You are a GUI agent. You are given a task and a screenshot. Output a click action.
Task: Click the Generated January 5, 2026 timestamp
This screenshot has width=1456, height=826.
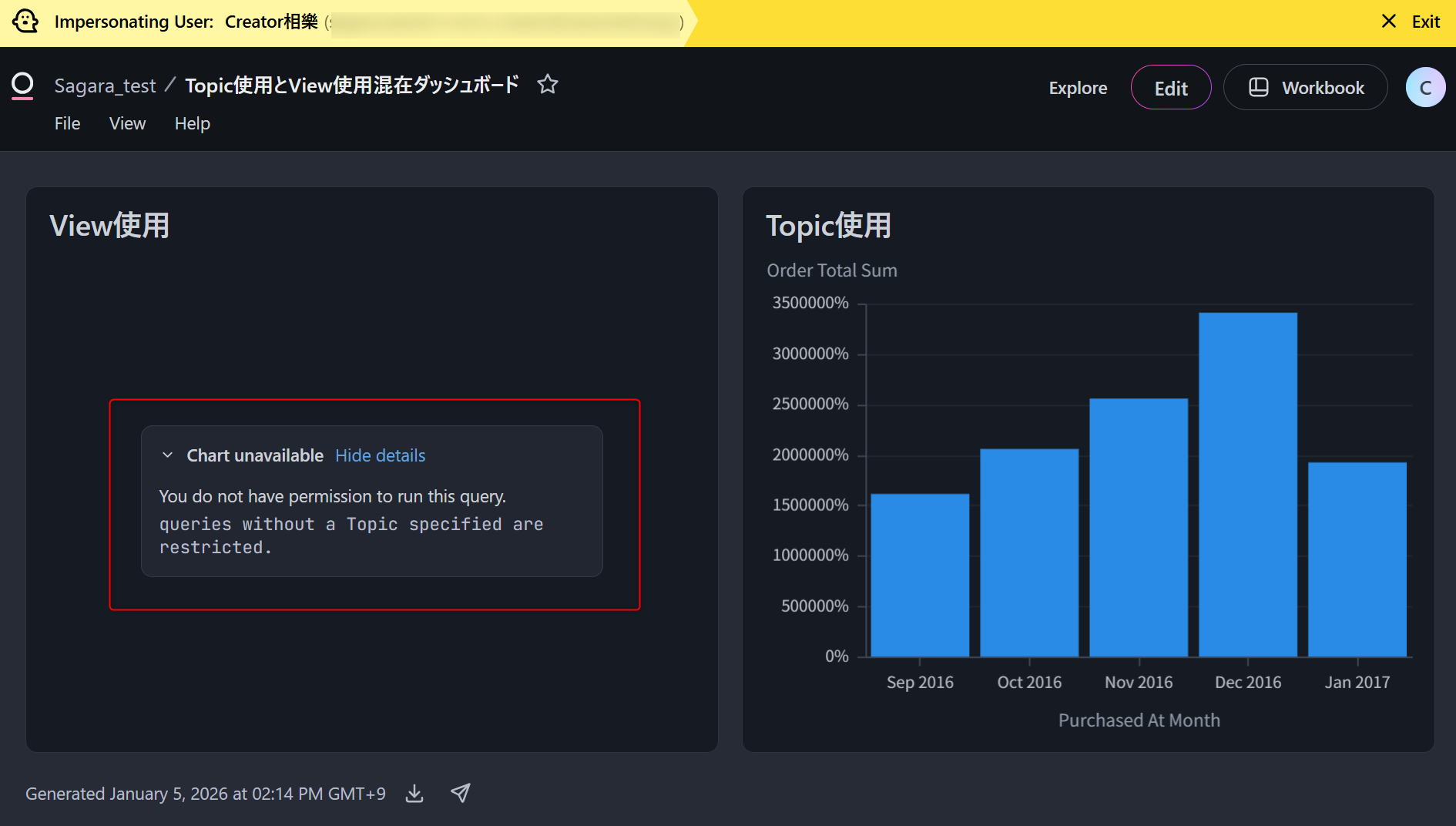[206, 794]
